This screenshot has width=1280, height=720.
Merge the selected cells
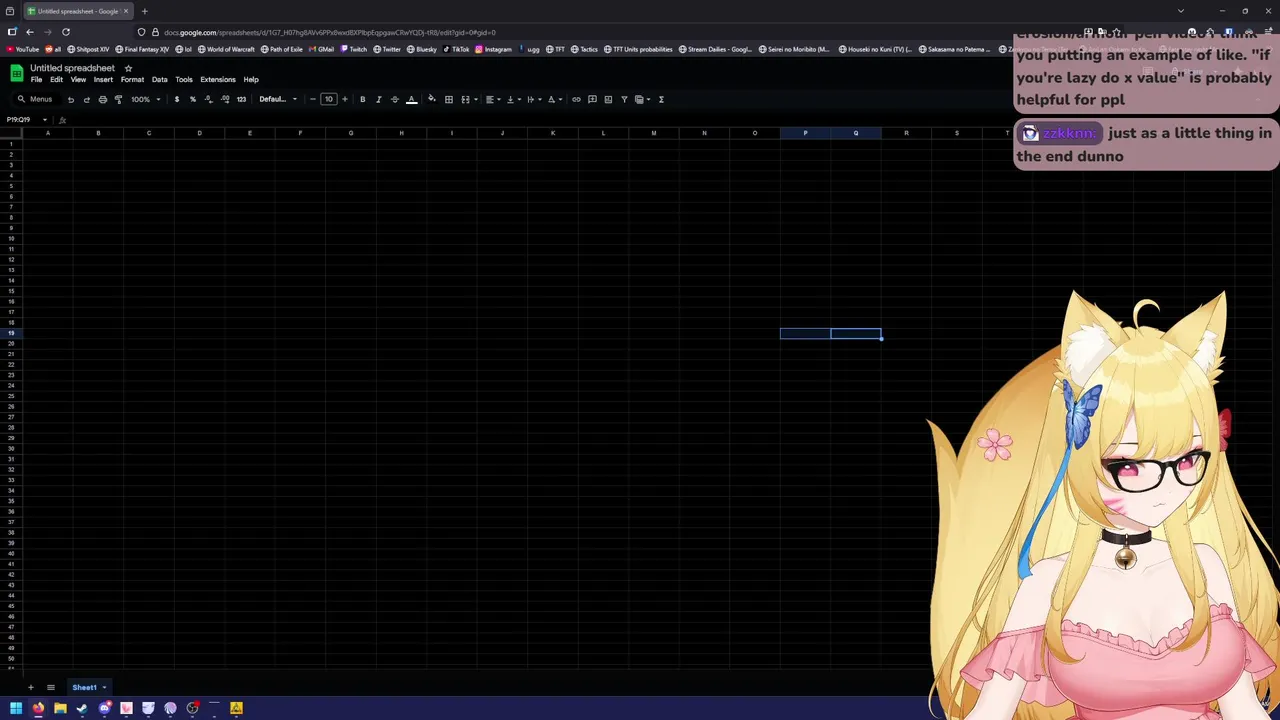point(464,99)
